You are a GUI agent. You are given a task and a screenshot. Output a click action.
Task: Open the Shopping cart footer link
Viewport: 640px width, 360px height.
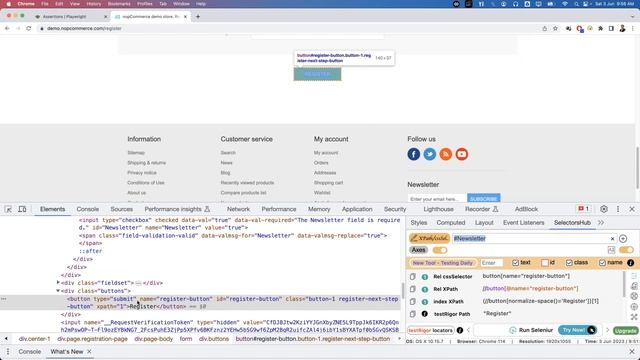(329, 183)
